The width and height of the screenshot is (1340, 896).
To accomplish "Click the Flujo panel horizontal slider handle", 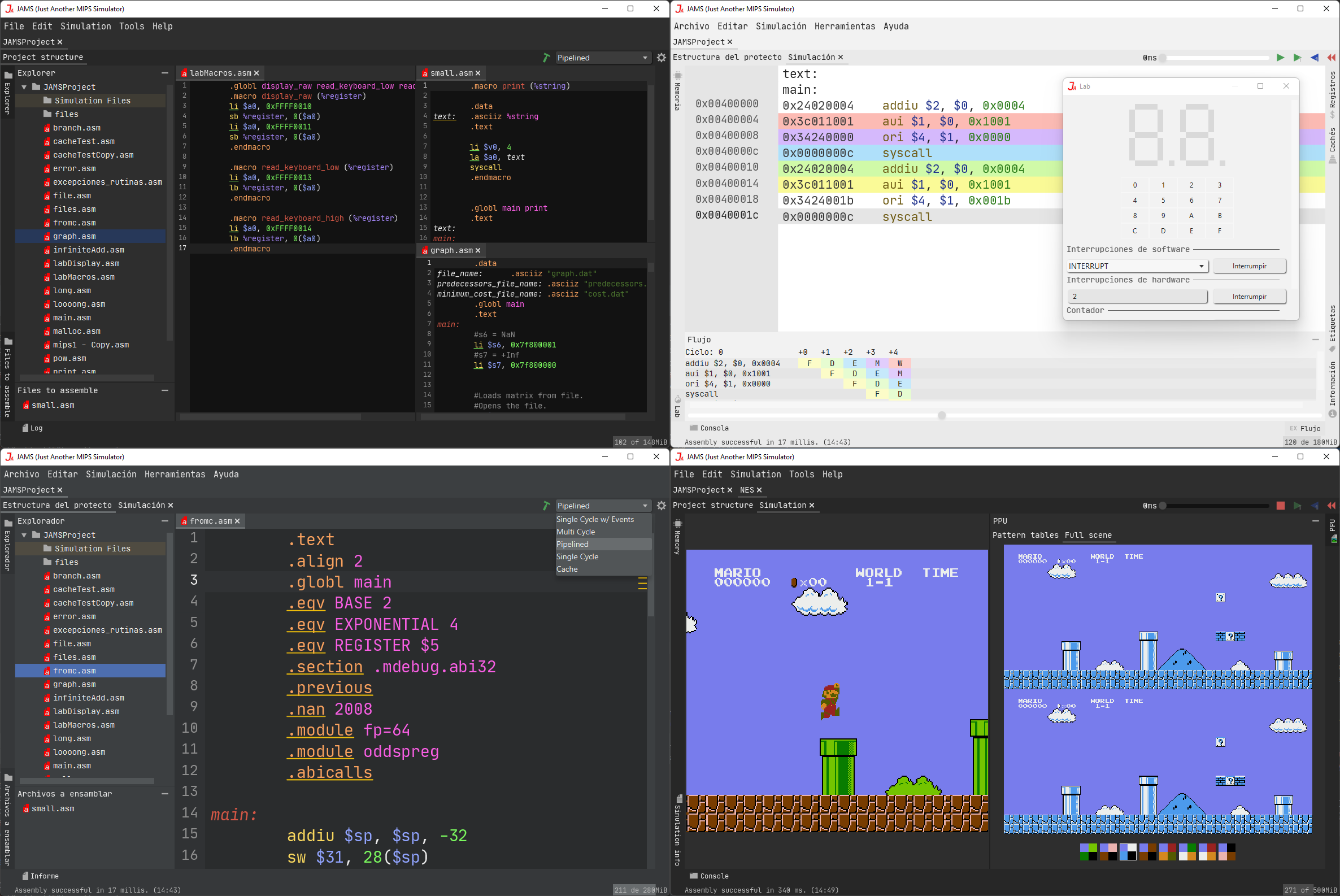I will 941,415.
